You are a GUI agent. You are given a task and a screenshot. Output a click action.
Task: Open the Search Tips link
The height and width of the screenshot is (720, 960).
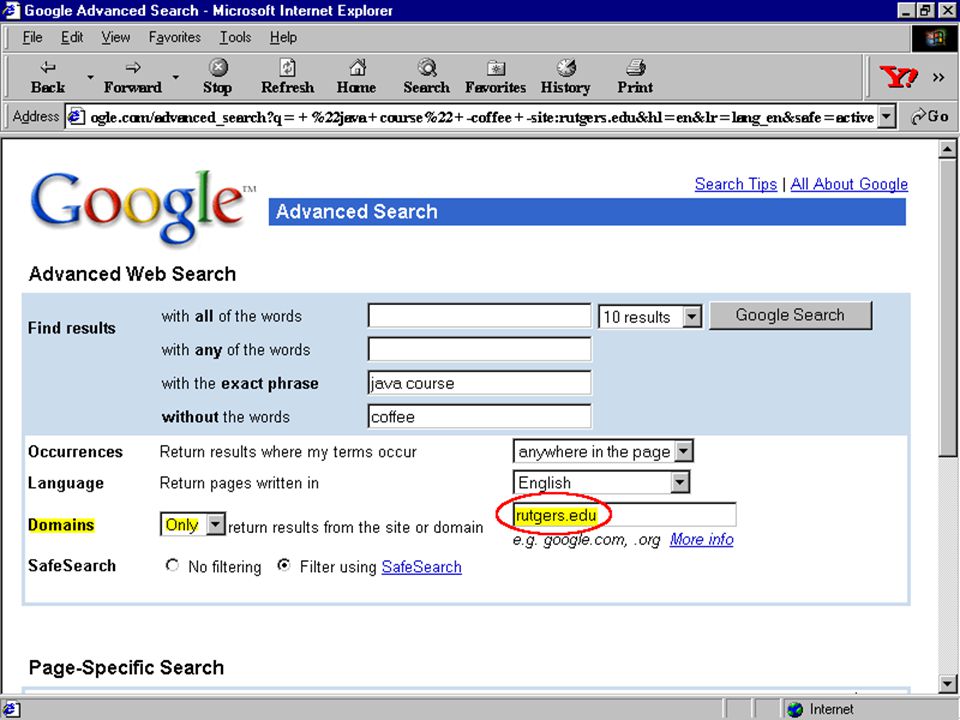pos(735,184)
